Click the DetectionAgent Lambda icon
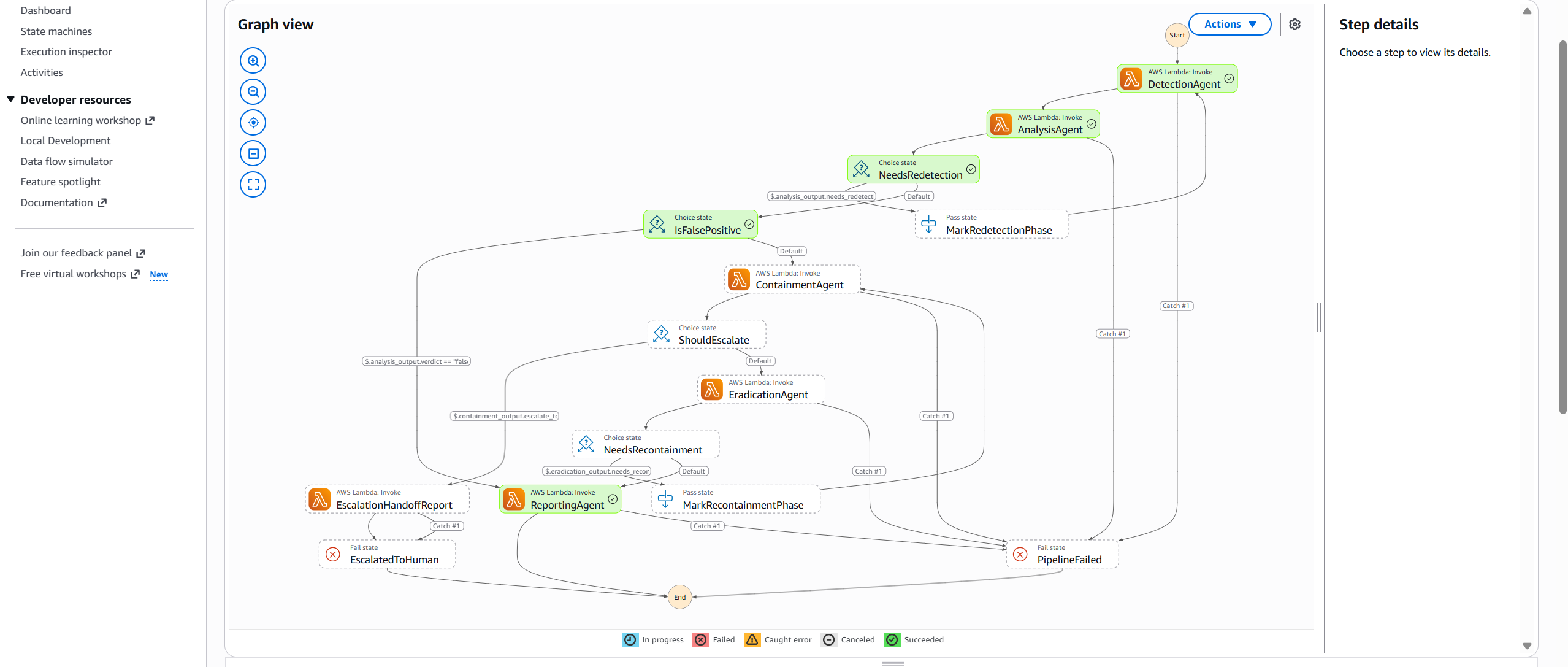 (1131, 79)
